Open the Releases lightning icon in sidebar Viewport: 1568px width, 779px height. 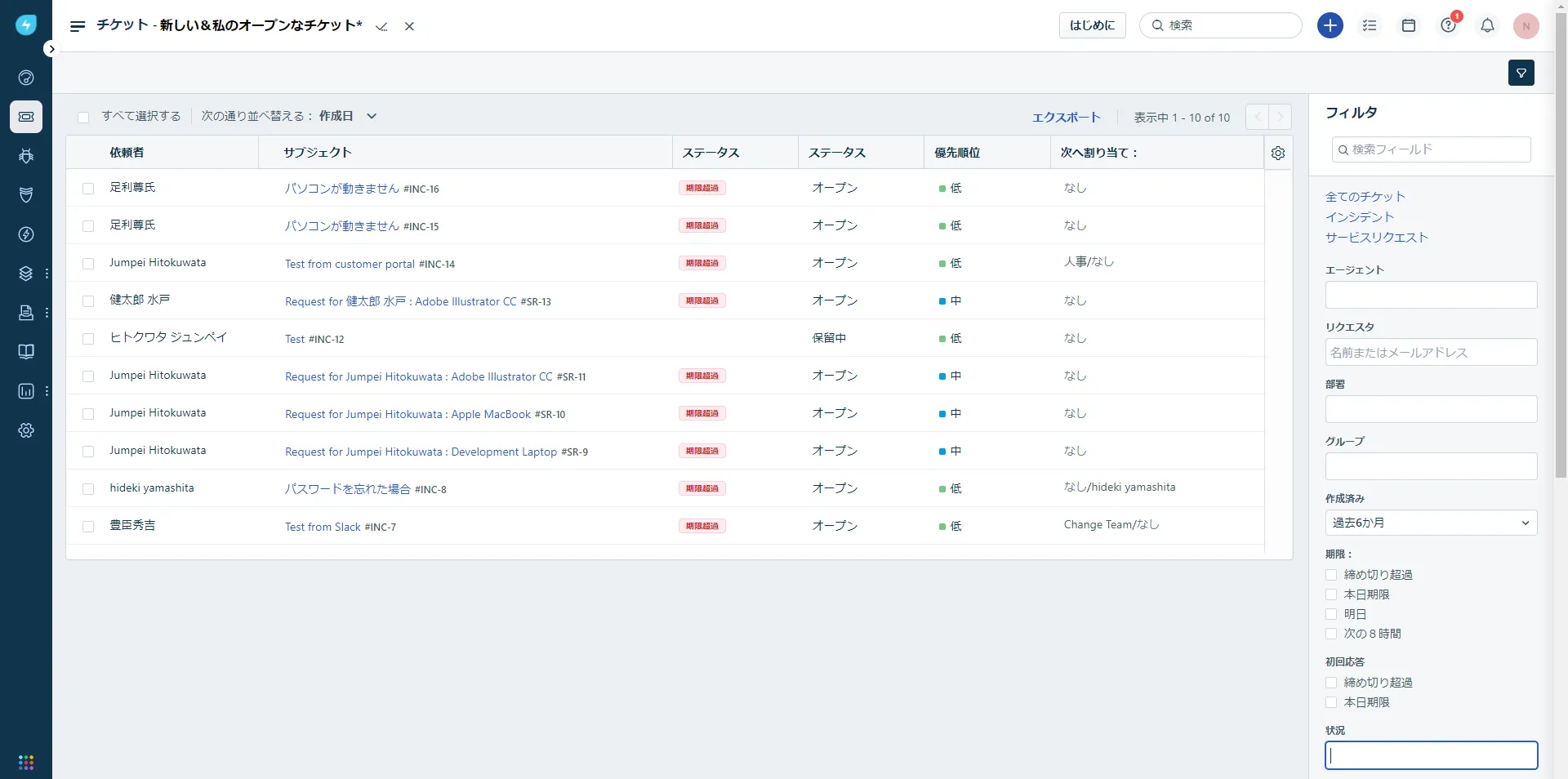pyautogui.click(x=26, y=234)
